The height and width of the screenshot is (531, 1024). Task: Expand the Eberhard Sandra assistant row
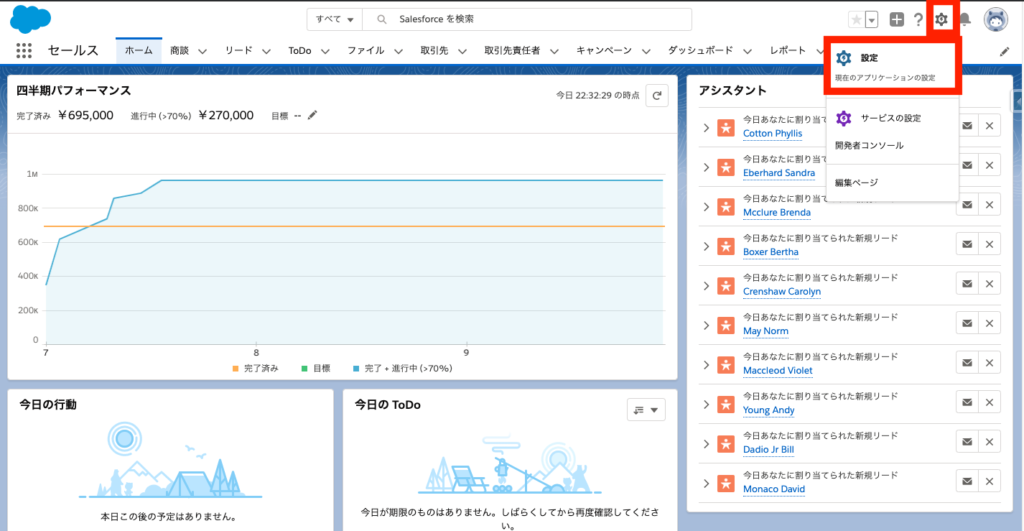coord(706,167)
